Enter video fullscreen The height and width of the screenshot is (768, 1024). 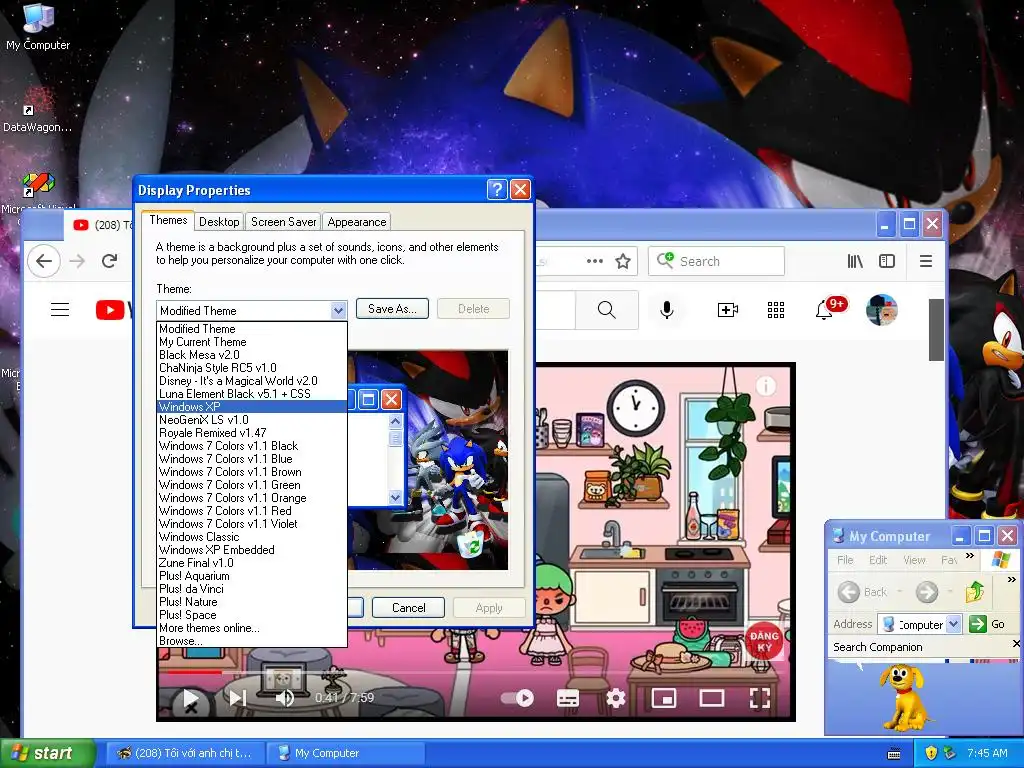760,698
